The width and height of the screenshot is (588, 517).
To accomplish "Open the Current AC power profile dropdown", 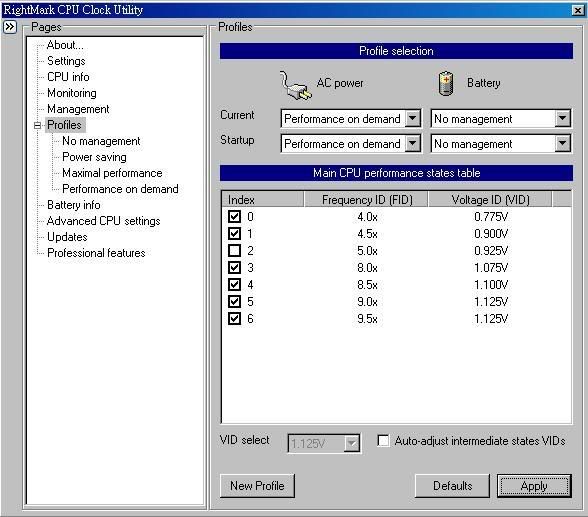I will [412, 118].
